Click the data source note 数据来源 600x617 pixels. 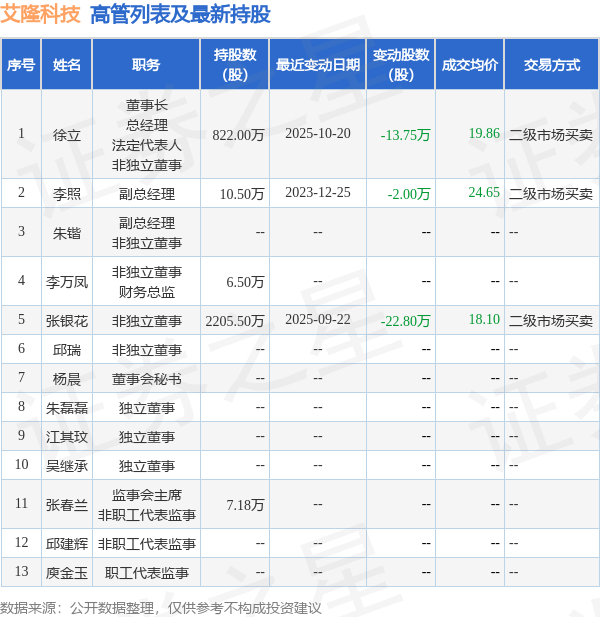pyautogui.click(x=28, y=608)
